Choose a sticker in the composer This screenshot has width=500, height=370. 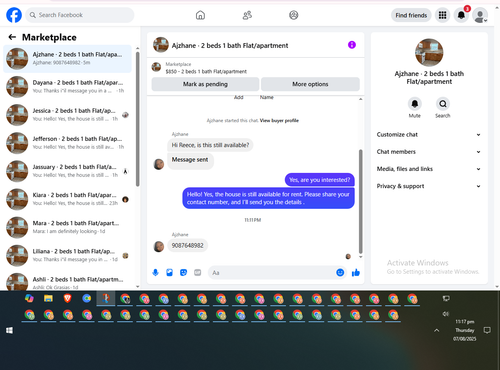pos(183,273)
